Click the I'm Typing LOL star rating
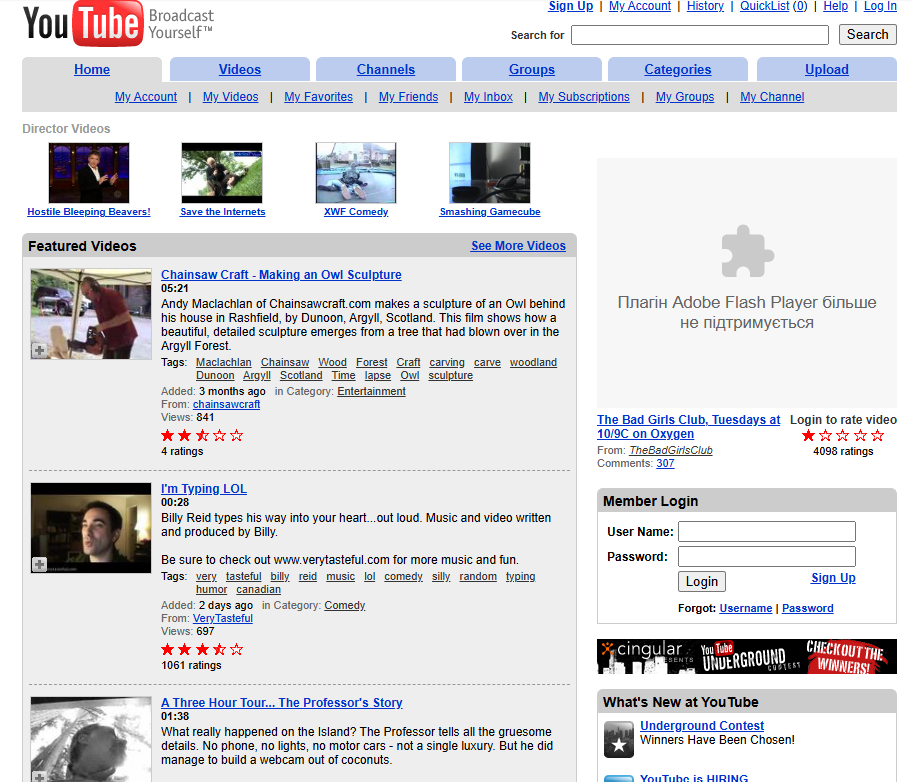Screen dimensions: 912x782 [202, 649]
